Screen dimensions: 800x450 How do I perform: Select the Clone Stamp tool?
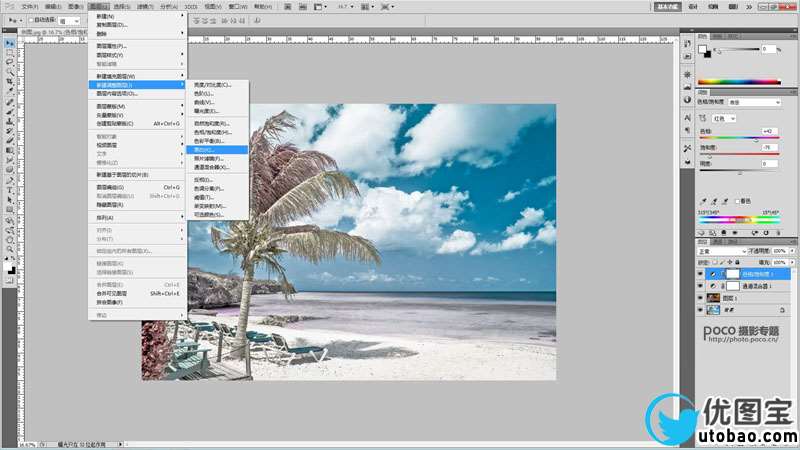[x=10, y=122]
